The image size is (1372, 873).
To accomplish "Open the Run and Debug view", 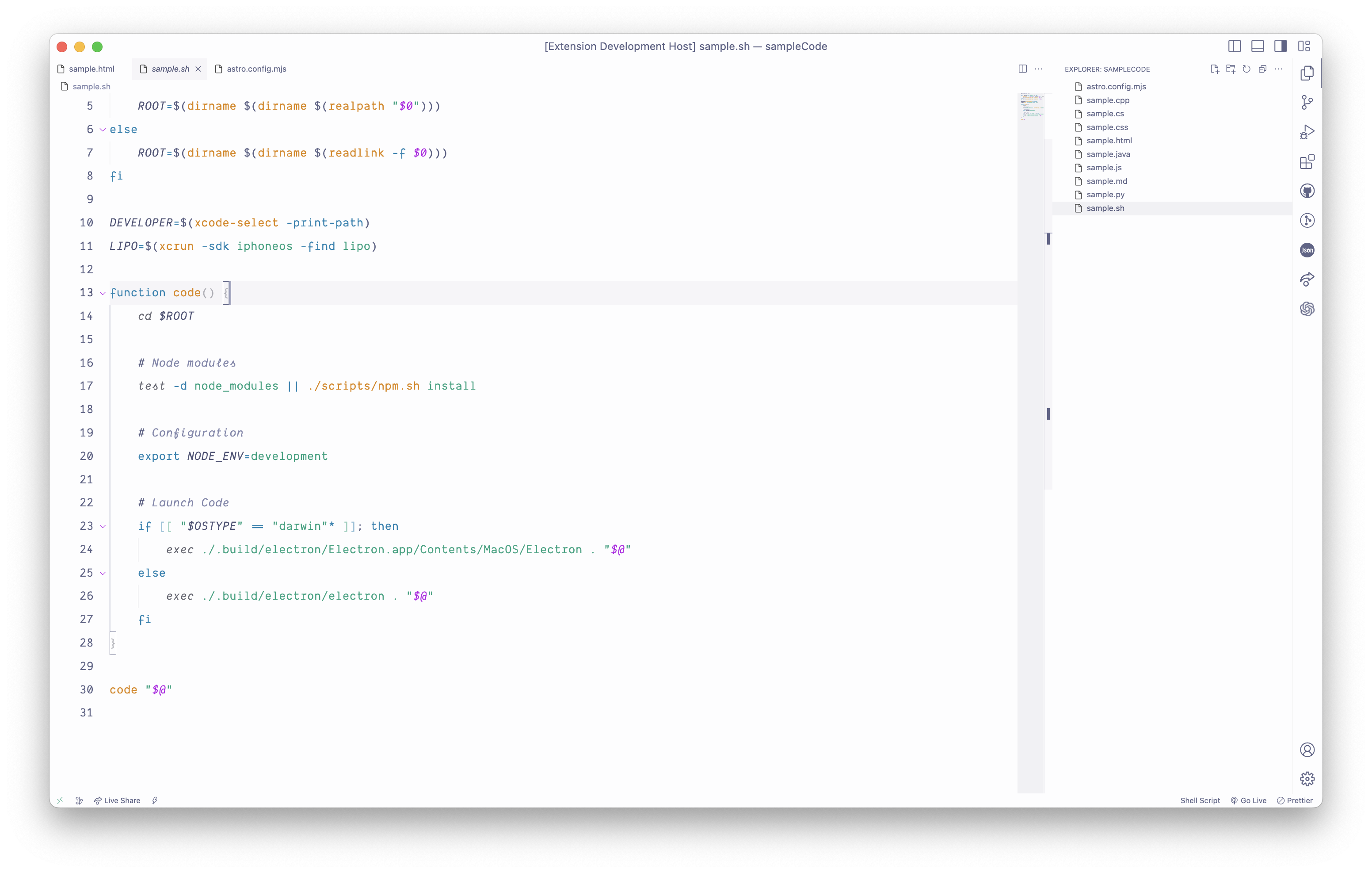I will click(1307, 132).
